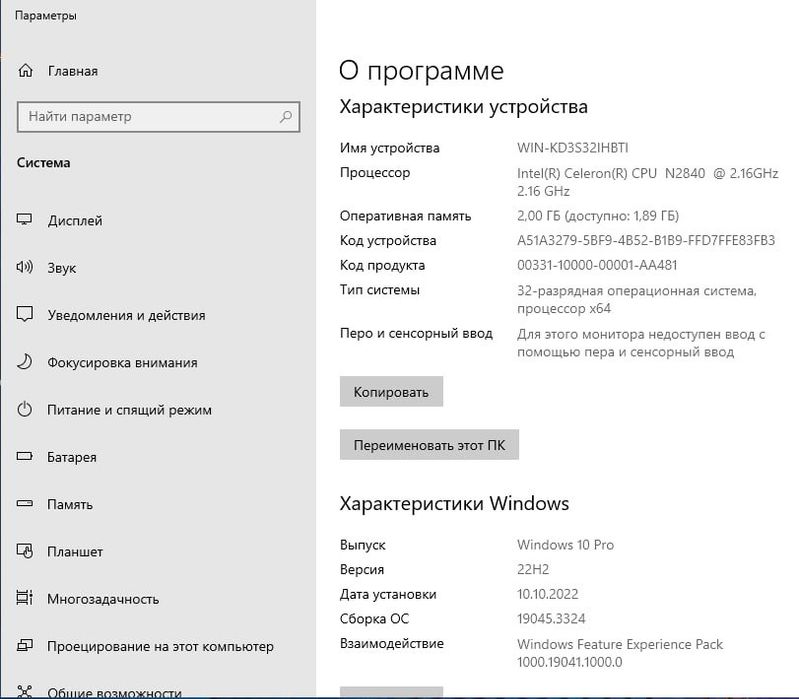
Task: Click the Storage (Память) icon
Action: 25,504
